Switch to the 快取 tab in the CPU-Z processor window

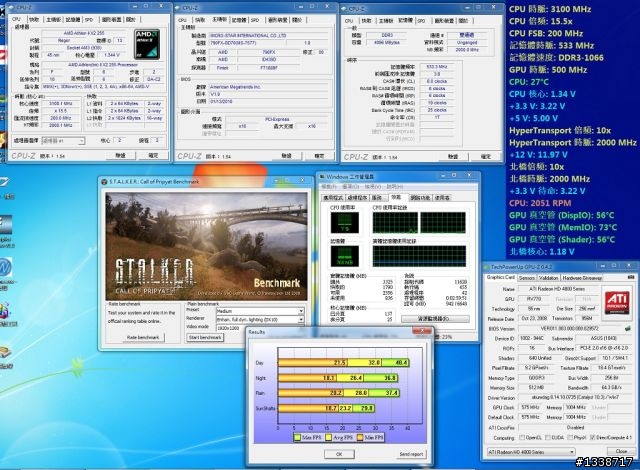click(34, 19)
